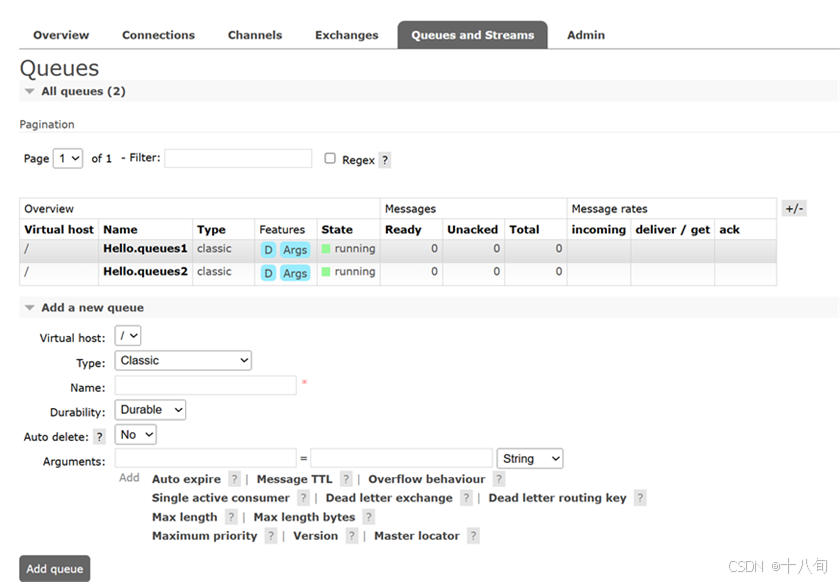Image resolution: width=840 pixels, height=582 pixels.
Task: Show help for Single active consumer
Action: [x=303, y=498]
